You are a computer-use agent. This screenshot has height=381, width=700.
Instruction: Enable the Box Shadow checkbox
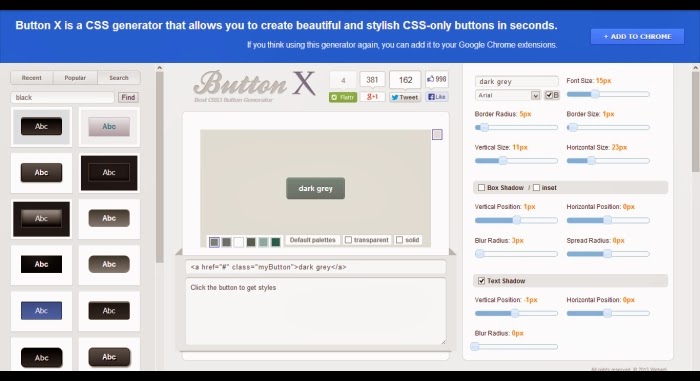pyautogui.click(x=481, y=188)
